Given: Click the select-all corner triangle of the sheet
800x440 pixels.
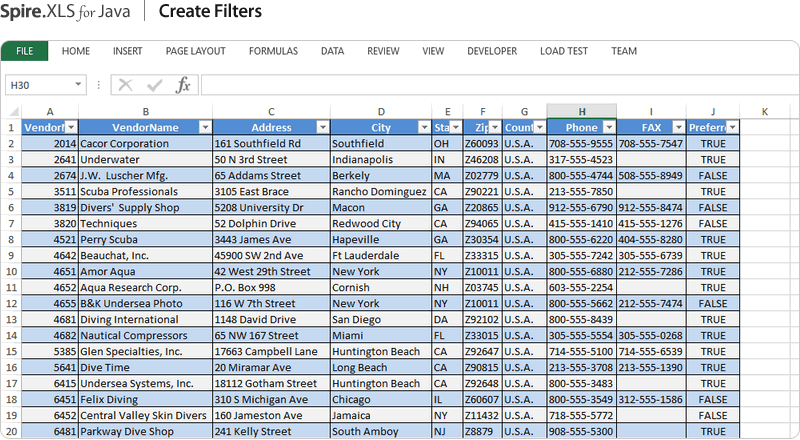Looking at the screenshot, I should pyautogui.click(x=14, y=112).
